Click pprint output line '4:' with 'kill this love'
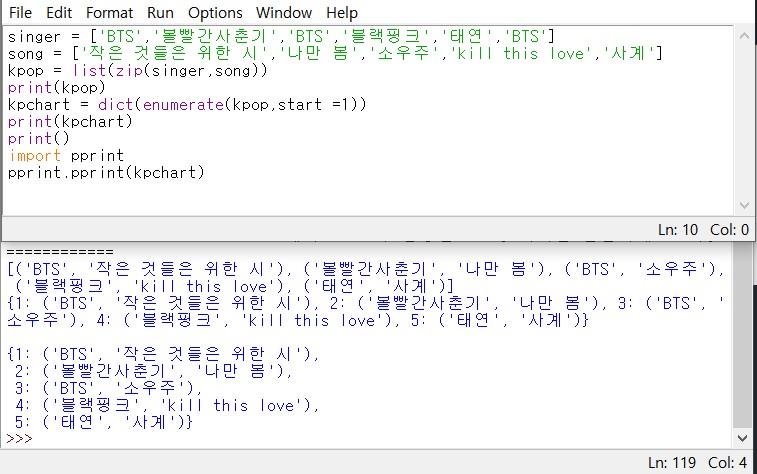Image resolution: width=757 pixels, height=474 pixels. (x=167, y=405)
